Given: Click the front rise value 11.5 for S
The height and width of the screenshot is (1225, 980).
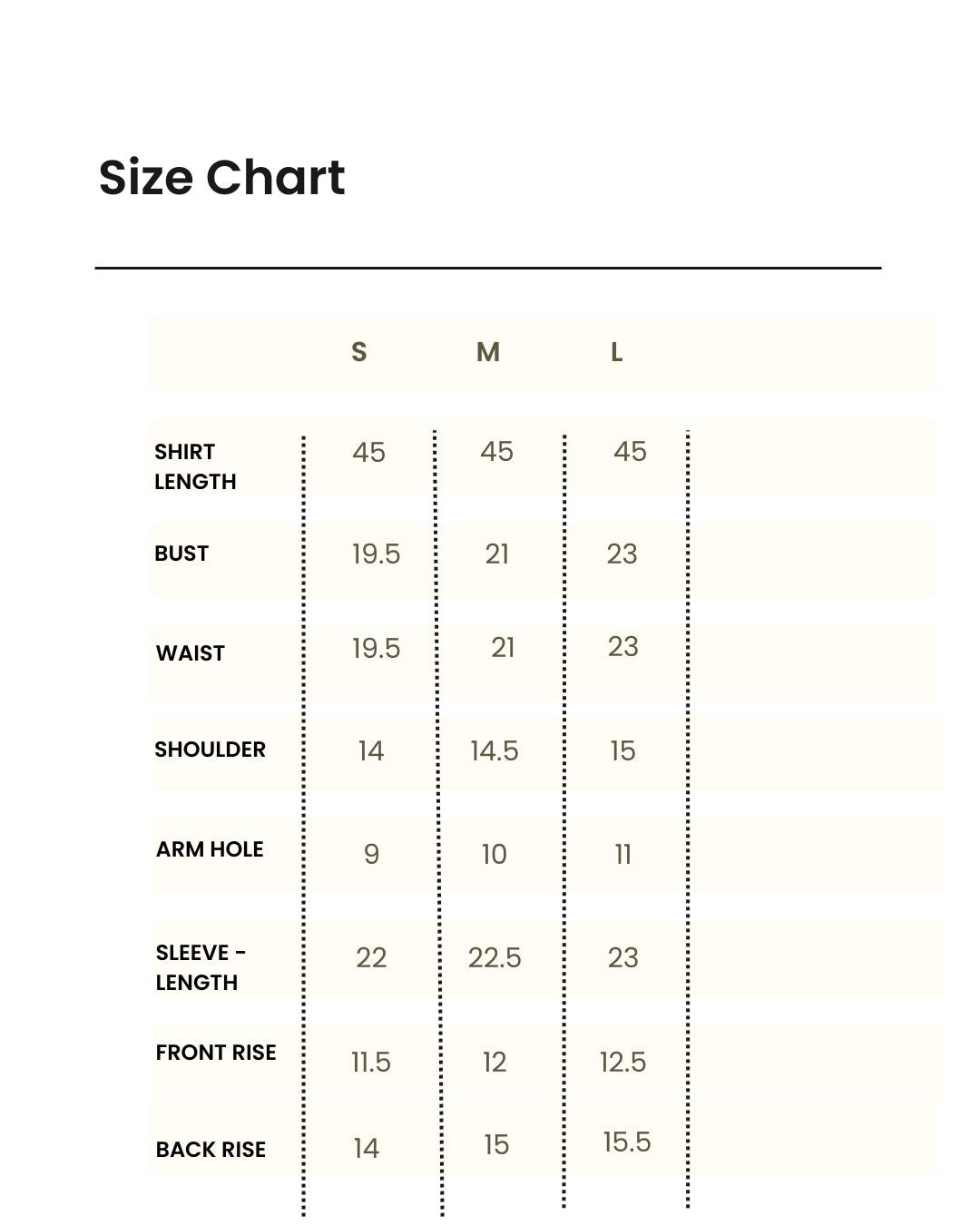Looking at the screenshot, I should tap(371, 1063).
